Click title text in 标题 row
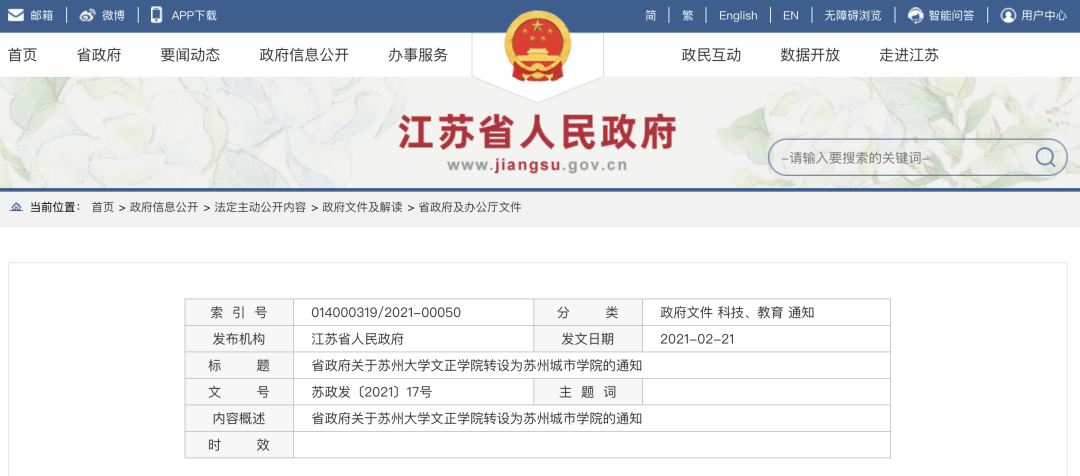 coord(477,366)
